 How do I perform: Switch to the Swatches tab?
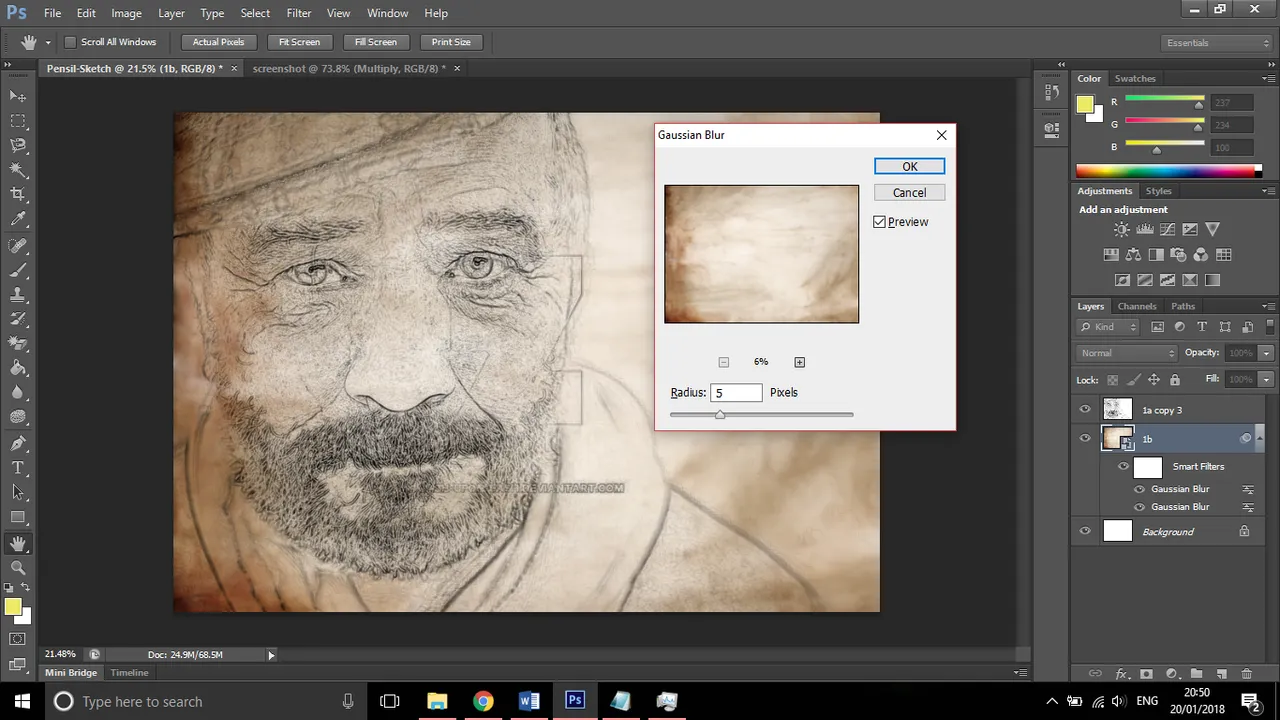pyautogui.click(x=1135, y=78)
